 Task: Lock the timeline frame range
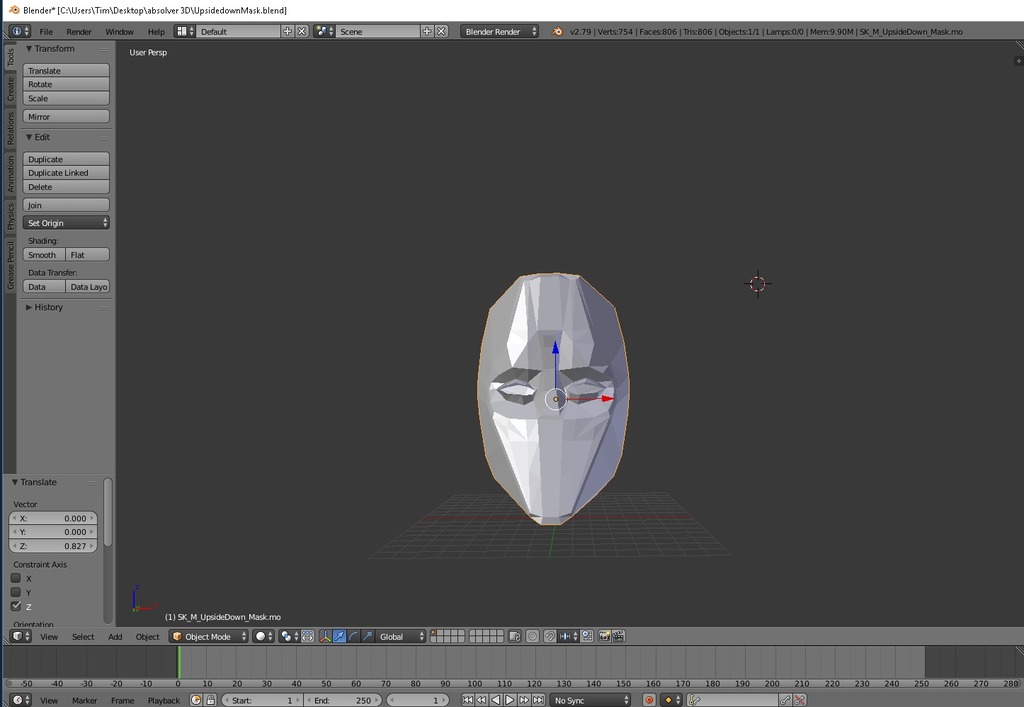click(210, 700)
